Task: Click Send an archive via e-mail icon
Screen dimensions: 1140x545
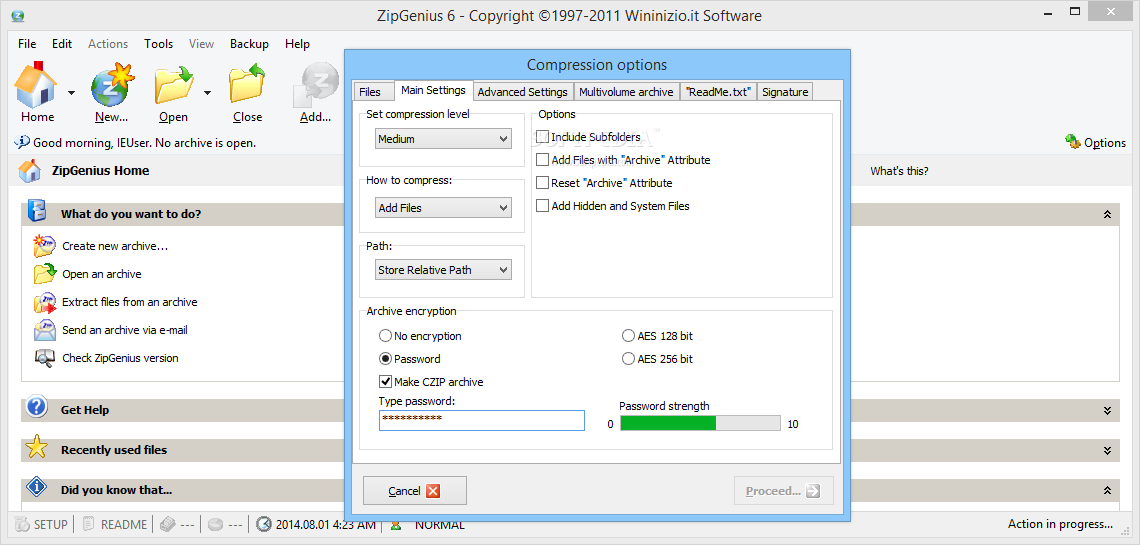Action: [x=44, y=330]
